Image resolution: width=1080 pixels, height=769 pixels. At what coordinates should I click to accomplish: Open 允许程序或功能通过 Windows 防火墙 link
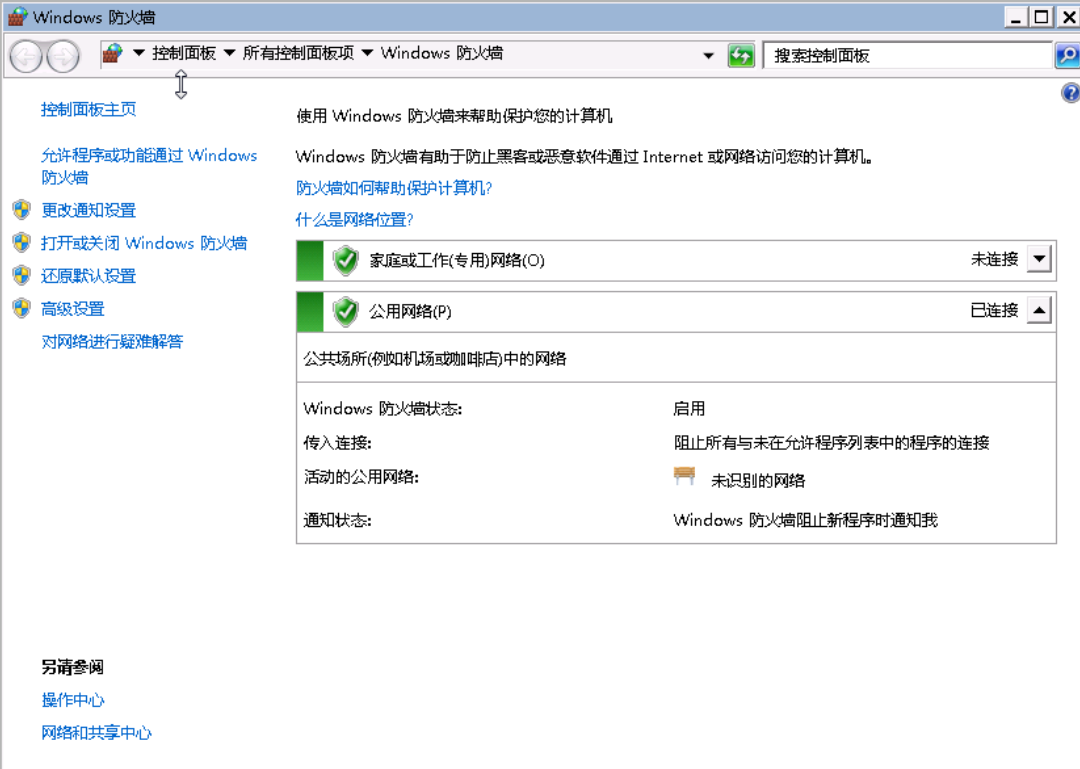149,166
